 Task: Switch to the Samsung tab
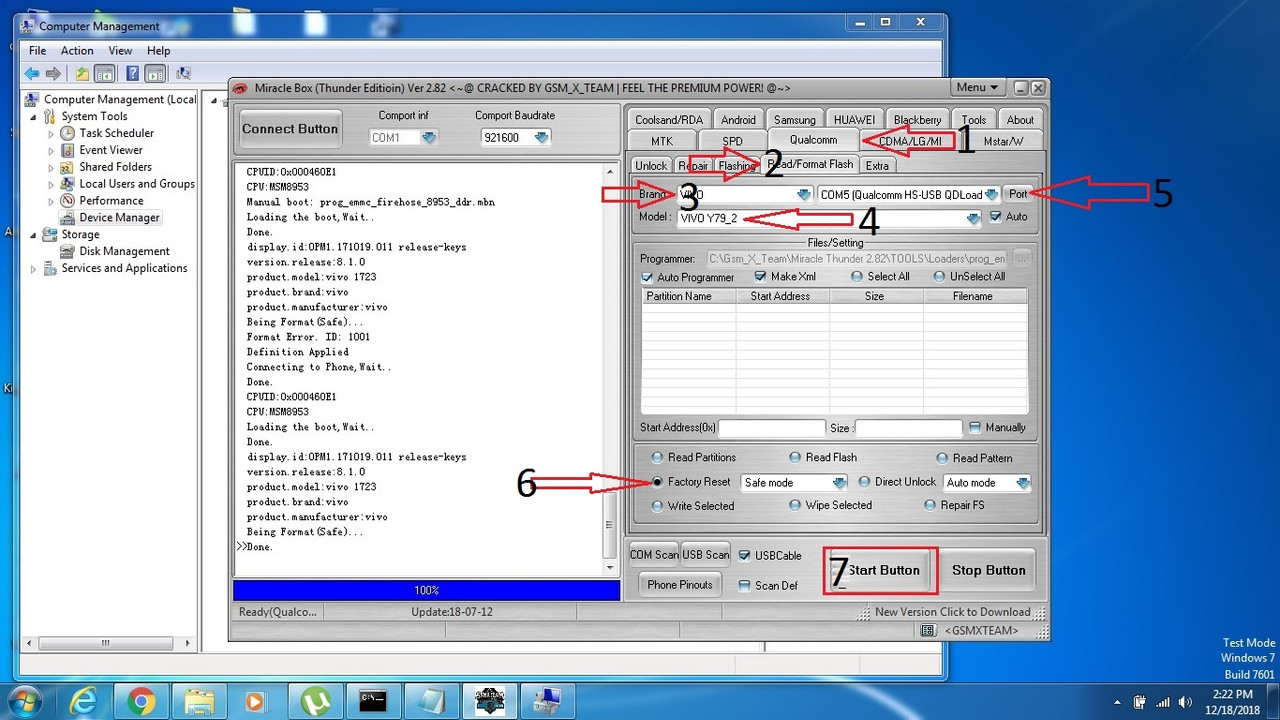click(x=795, y=119)
